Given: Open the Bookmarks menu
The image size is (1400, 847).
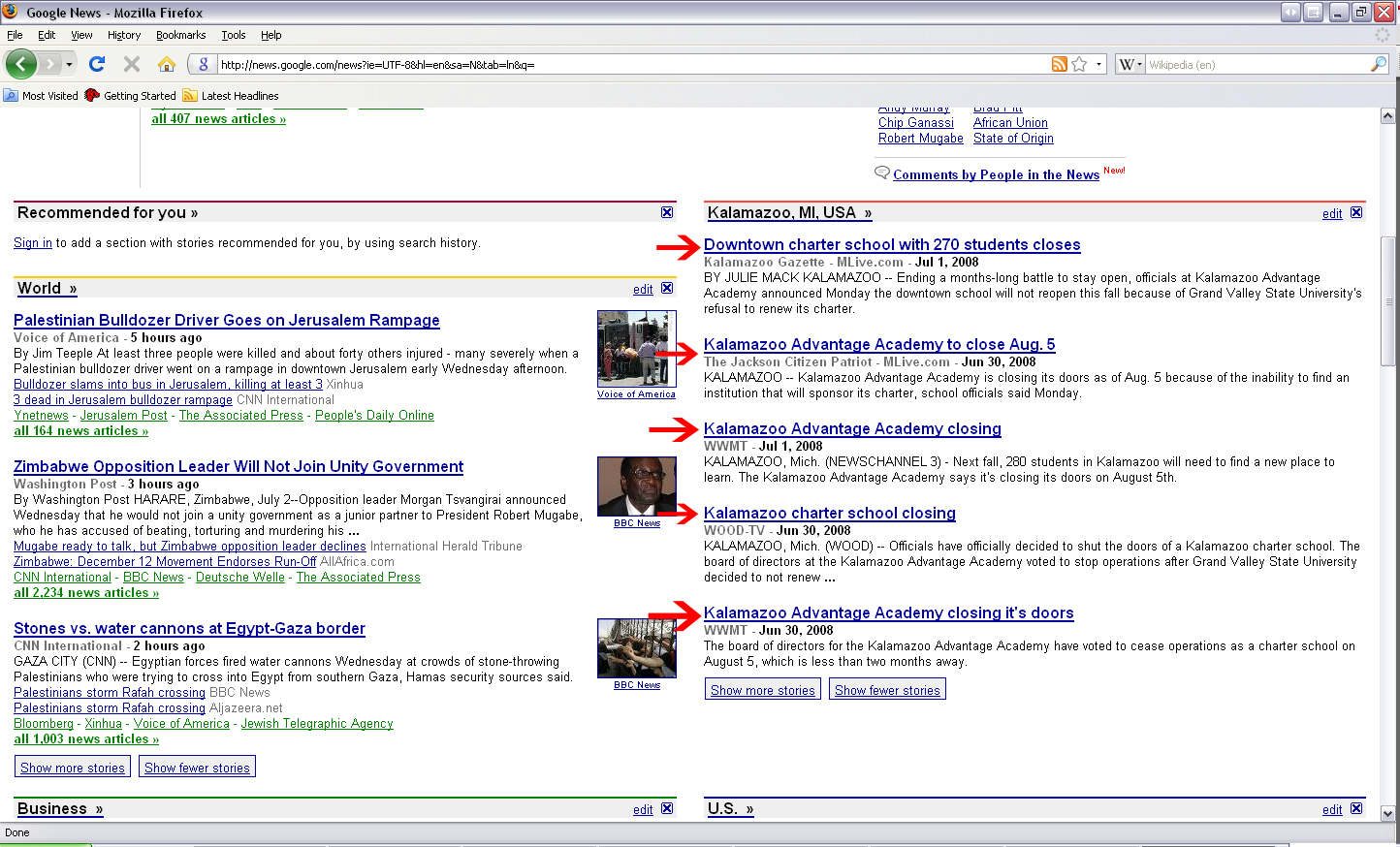Looking at the screenshot, I should pyautogui.click(x=180, y=35).
